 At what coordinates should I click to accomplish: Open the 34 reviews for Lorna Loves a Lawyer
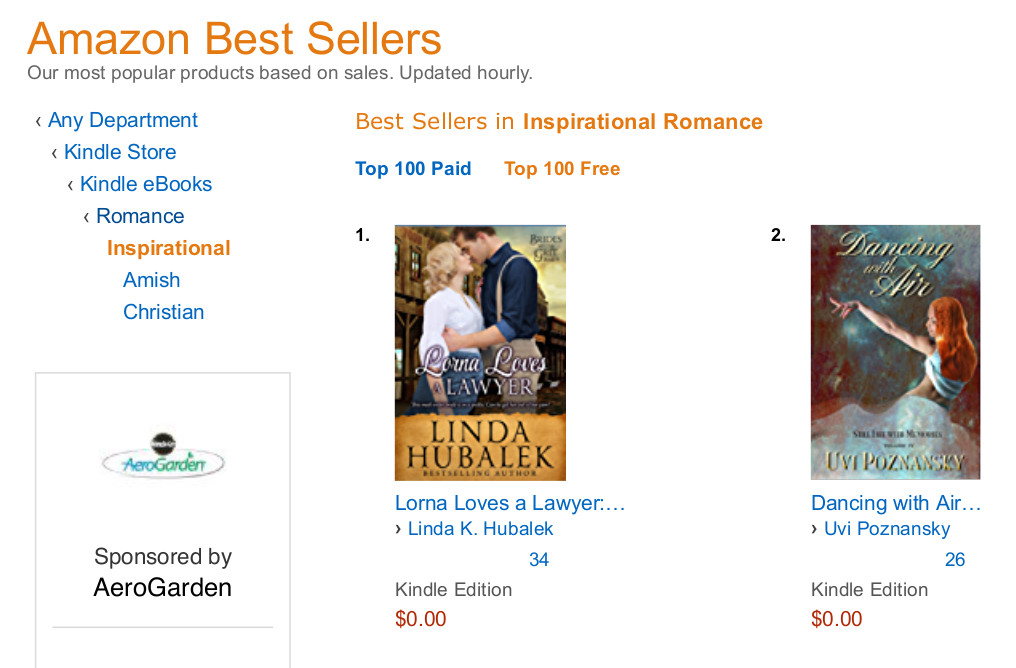(x=539, y=560)
